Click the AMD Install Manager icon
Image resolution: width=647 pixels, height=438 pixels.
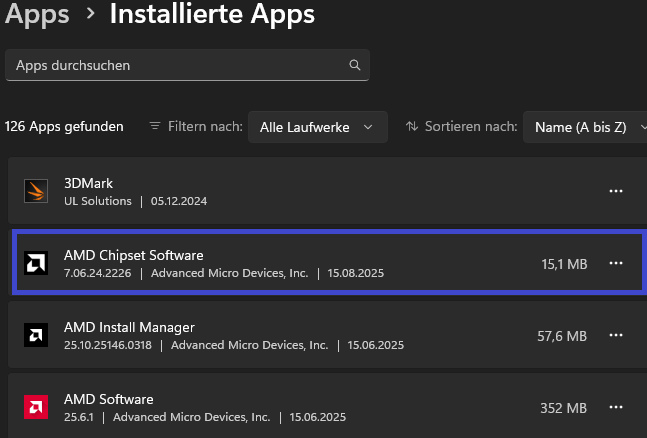tap(36, 335)
